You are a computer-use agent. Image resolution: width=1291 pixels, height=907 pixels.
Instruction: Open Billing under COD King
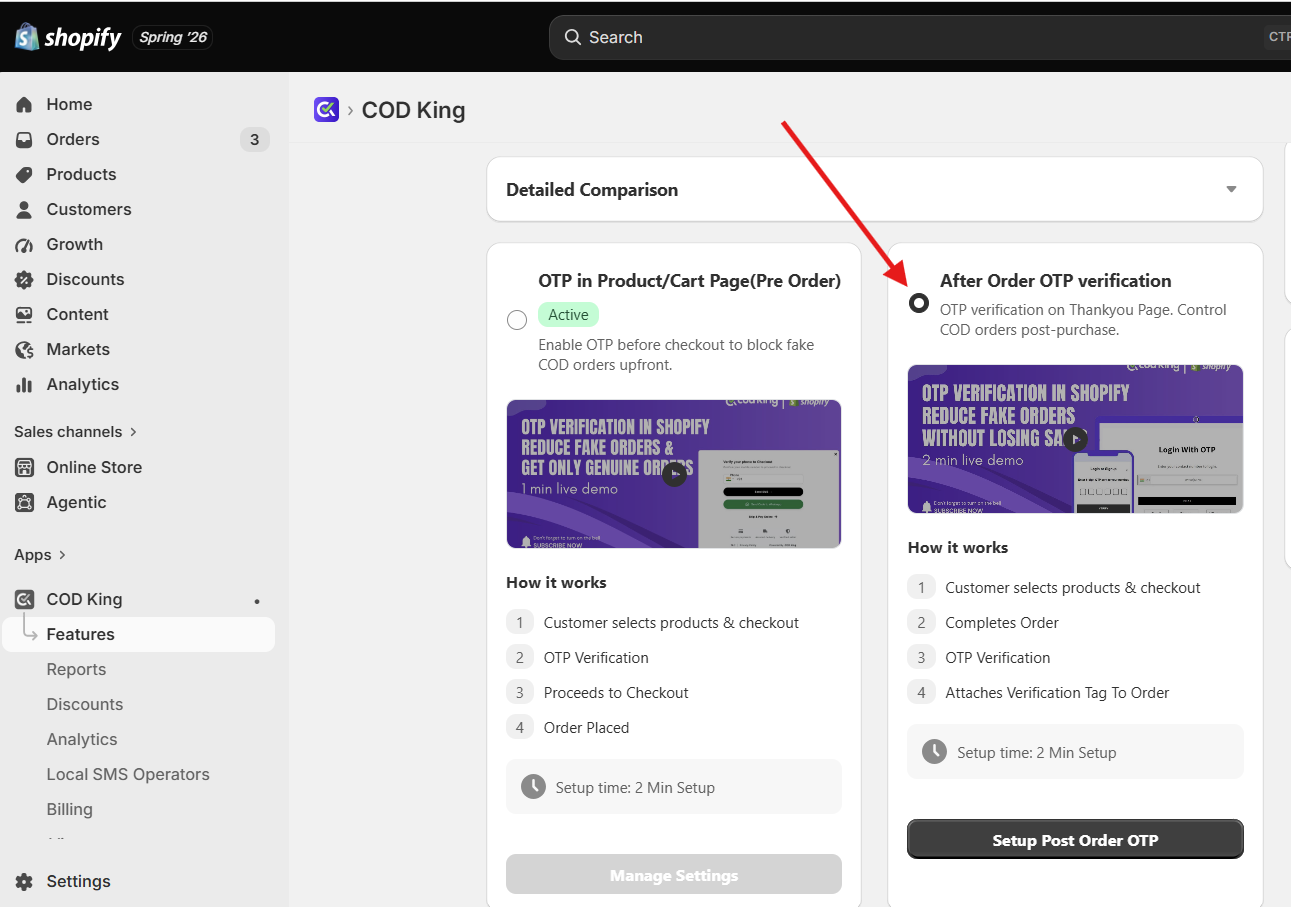(69, 809)
